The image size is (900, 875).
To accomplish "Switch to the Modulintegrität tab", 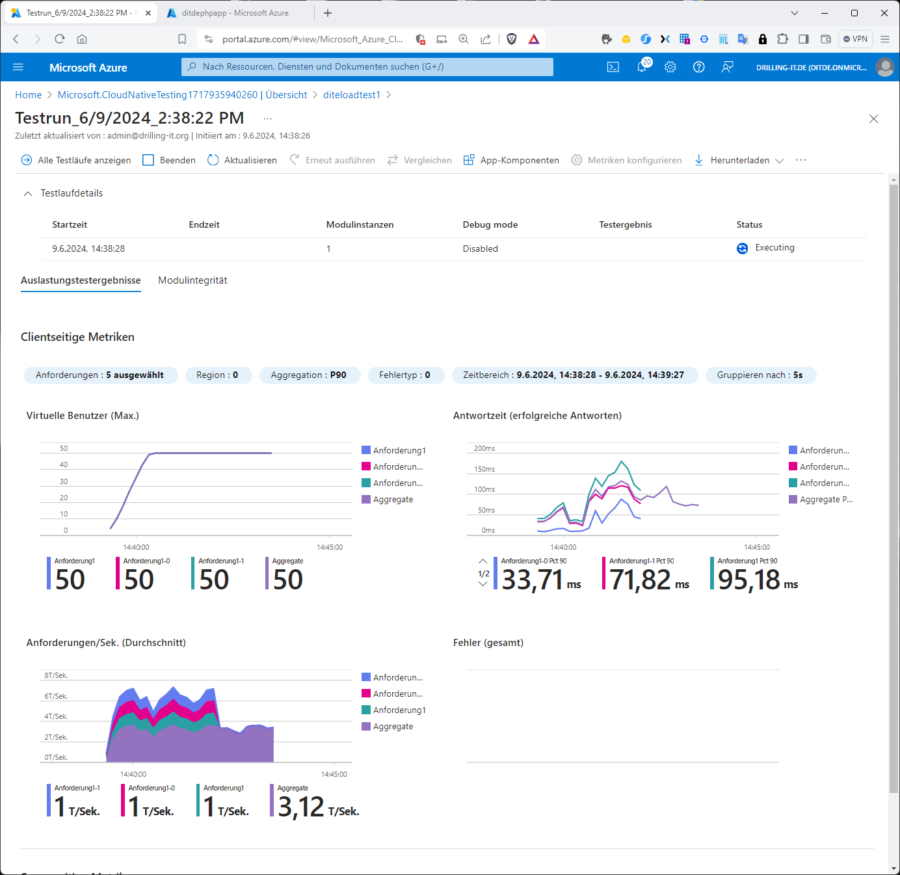I will 192,280.
